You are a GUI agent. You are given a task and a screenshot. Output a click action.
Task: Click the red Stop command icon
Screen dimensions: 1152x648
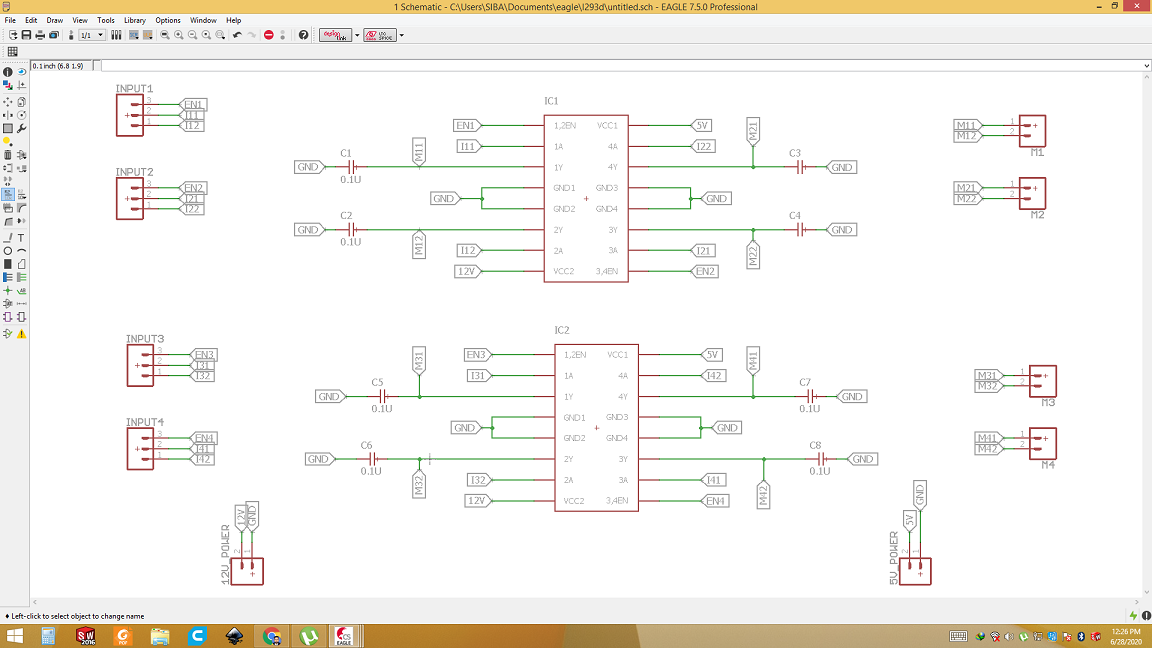click(x=269, y=35)
